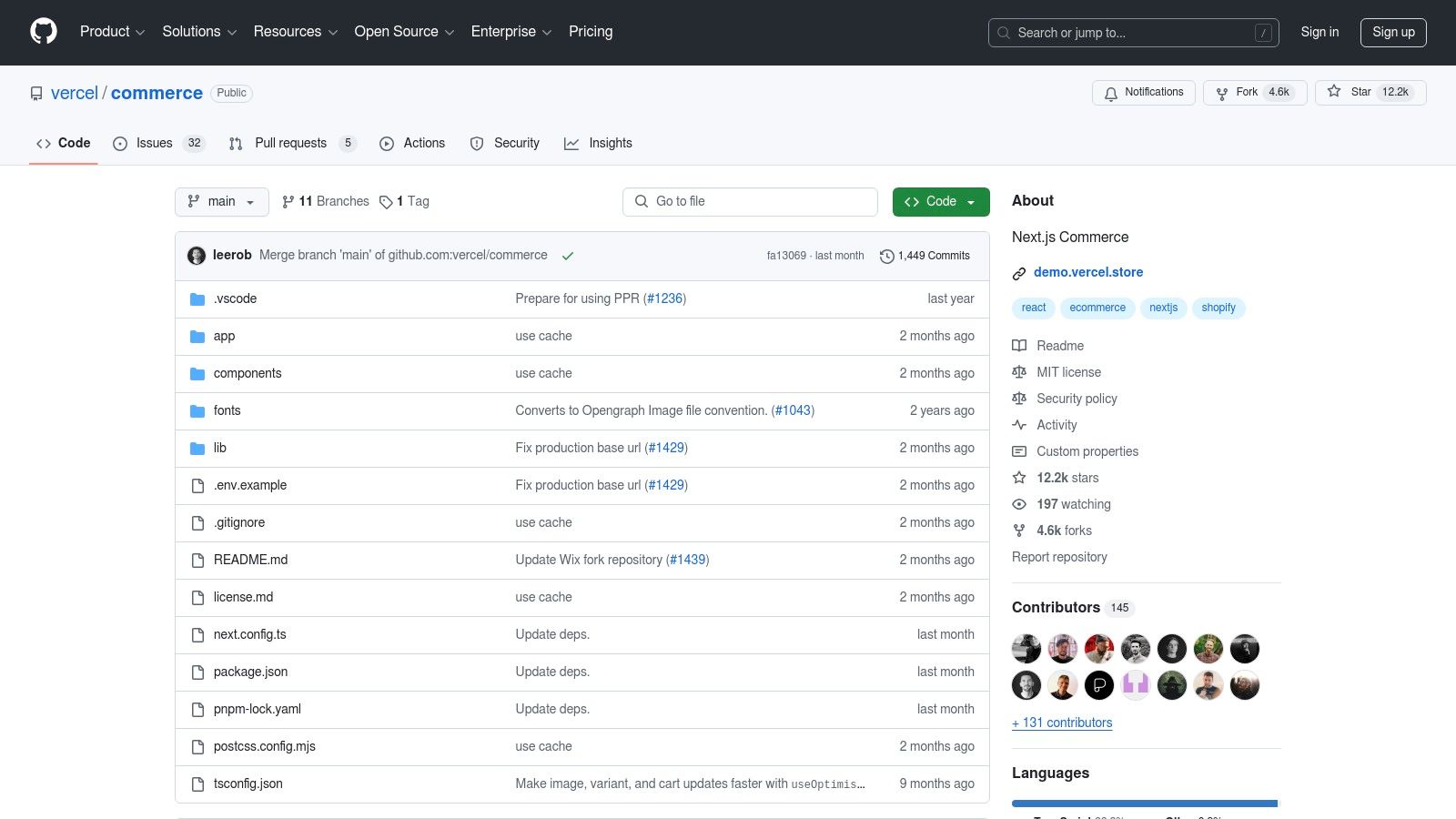Viewport: 1456px width, 819px height.
Task: Click the Sign in link
Action: tap(1319, 32)
